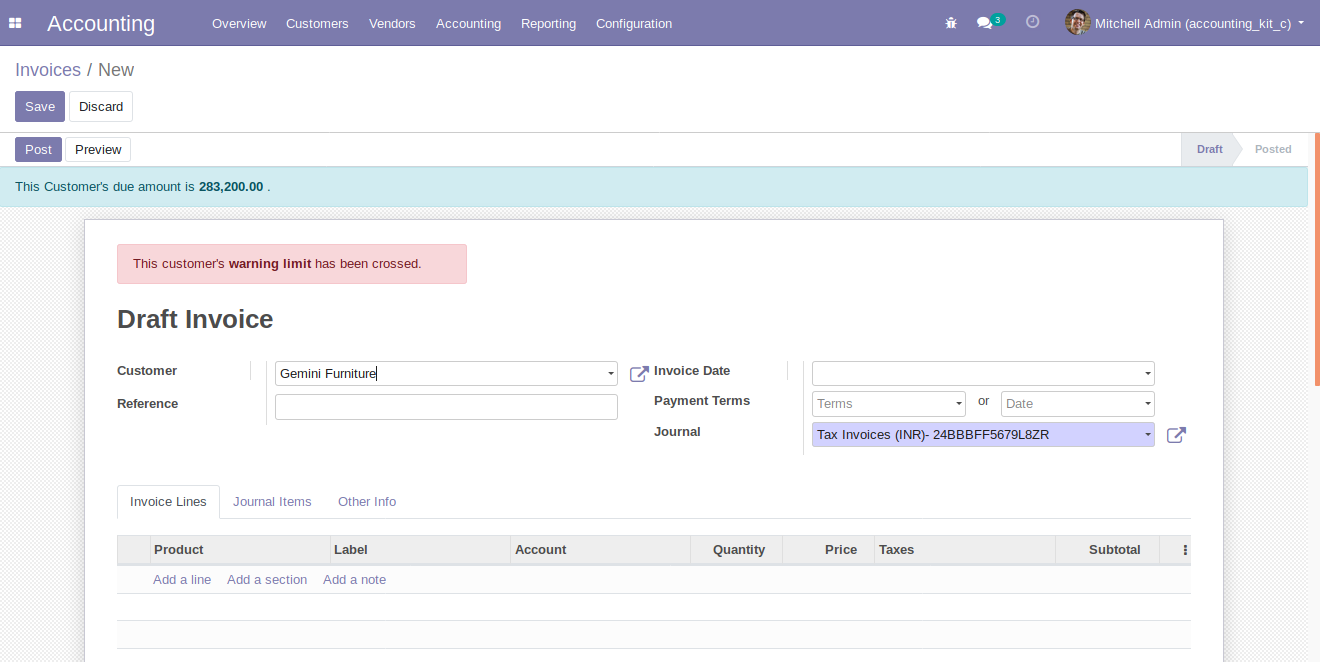The image size is (1320, 662).
Task: Open journal external link icon
Action: coord(1176,435)
